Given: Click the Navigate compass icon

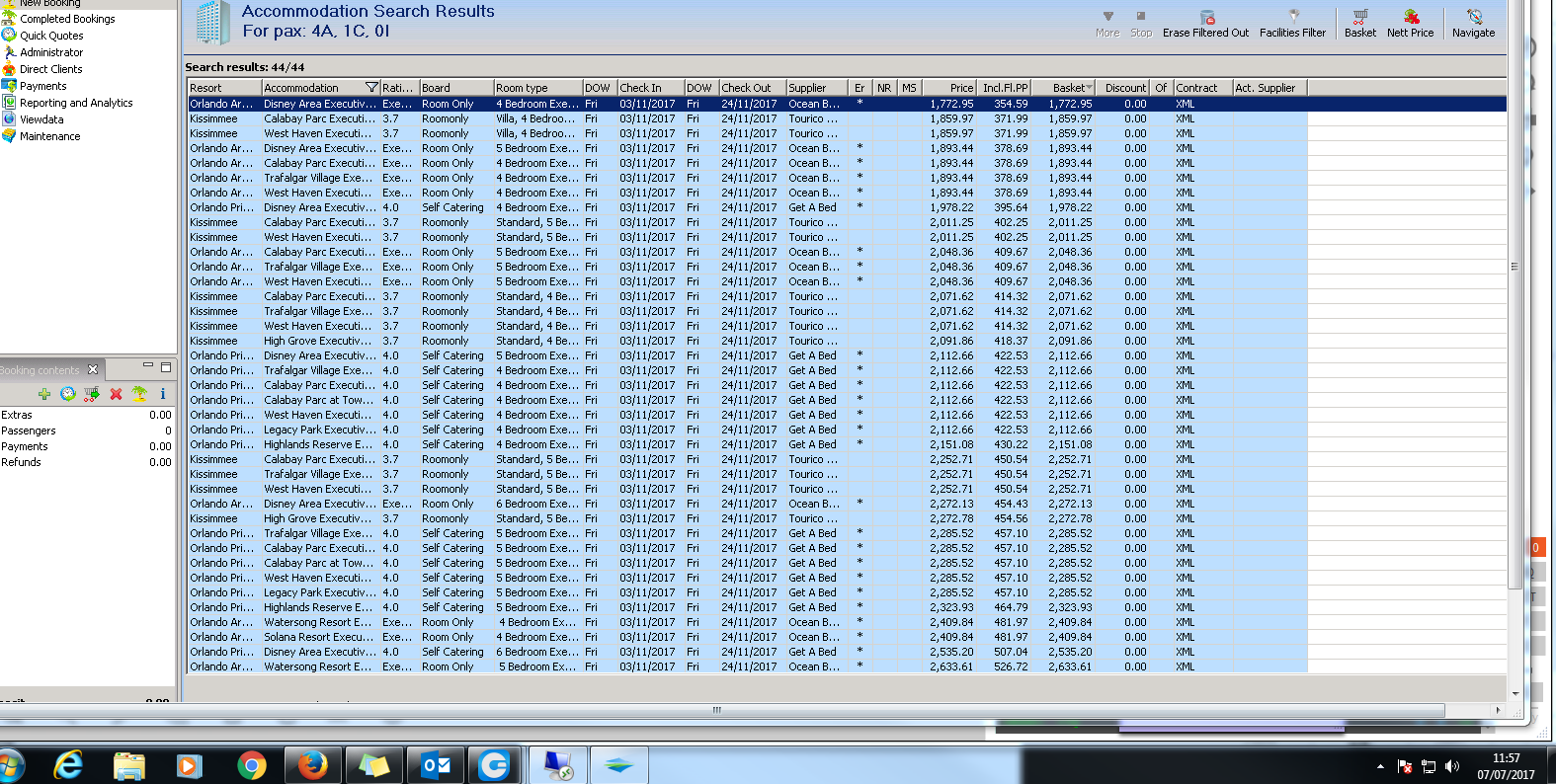Looking at the screenshot, I should click(1473, 25).
